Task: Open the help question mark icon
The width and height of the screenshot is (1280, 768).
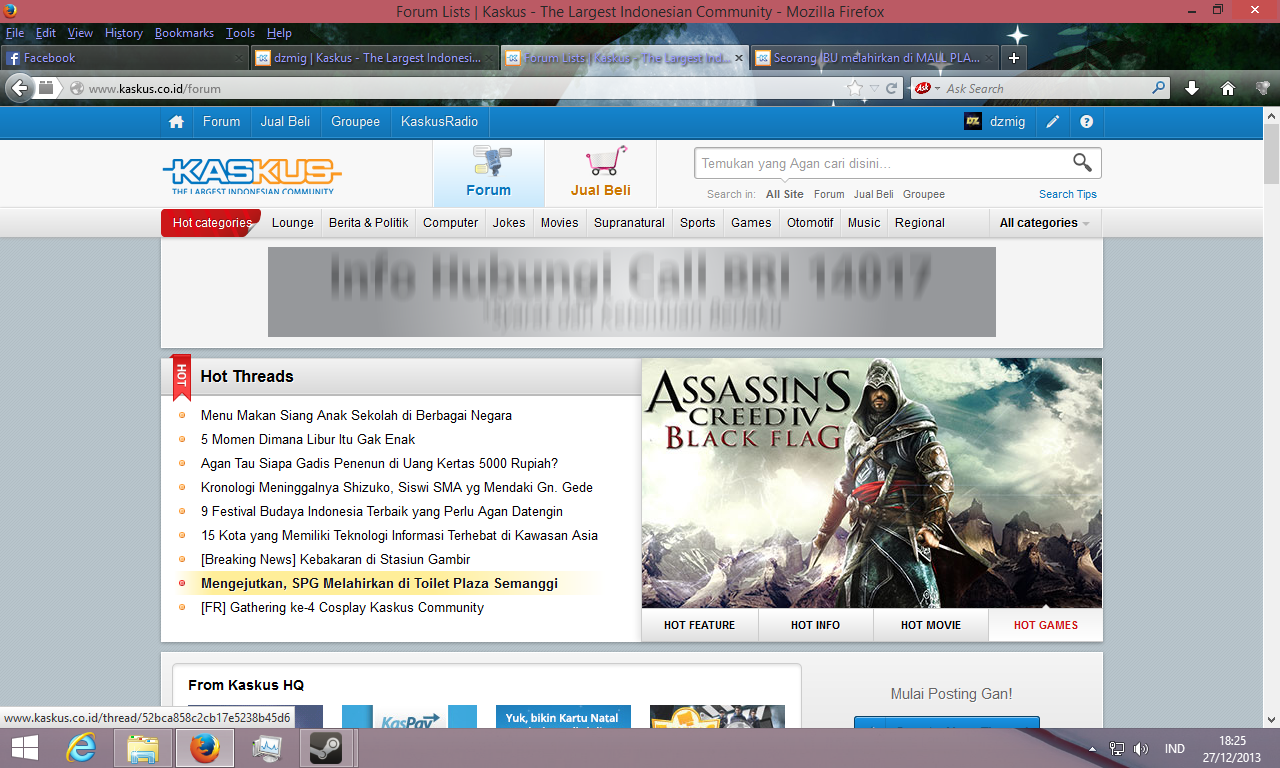Action: tap(1087, 122)
